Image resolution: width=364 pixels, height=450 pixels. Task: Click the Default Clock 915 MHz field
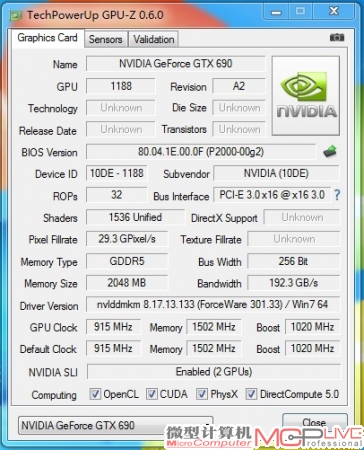click(113, 348)
